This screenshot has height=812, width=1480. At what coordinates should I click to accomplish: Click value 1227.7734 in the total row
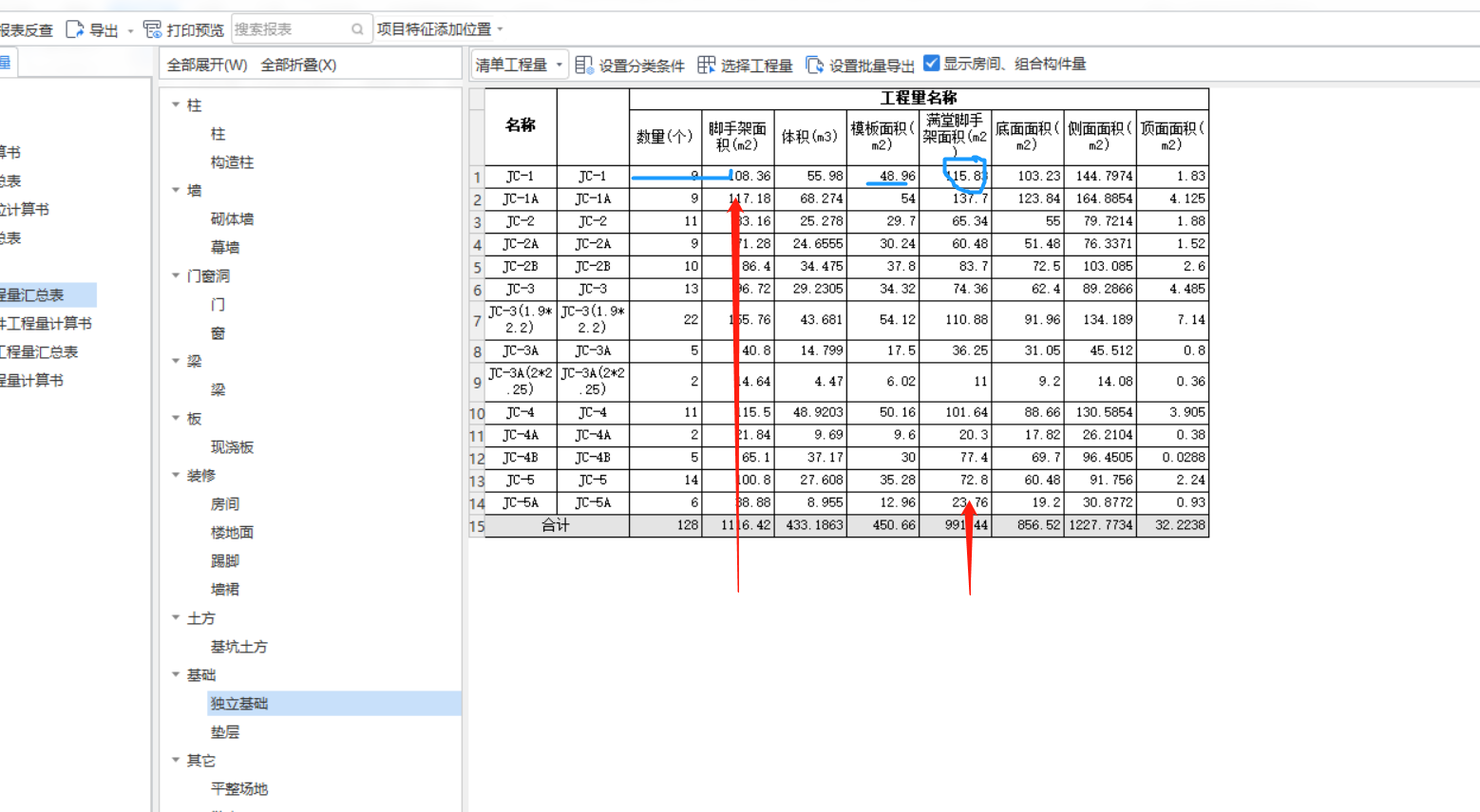click(1100, 525)
